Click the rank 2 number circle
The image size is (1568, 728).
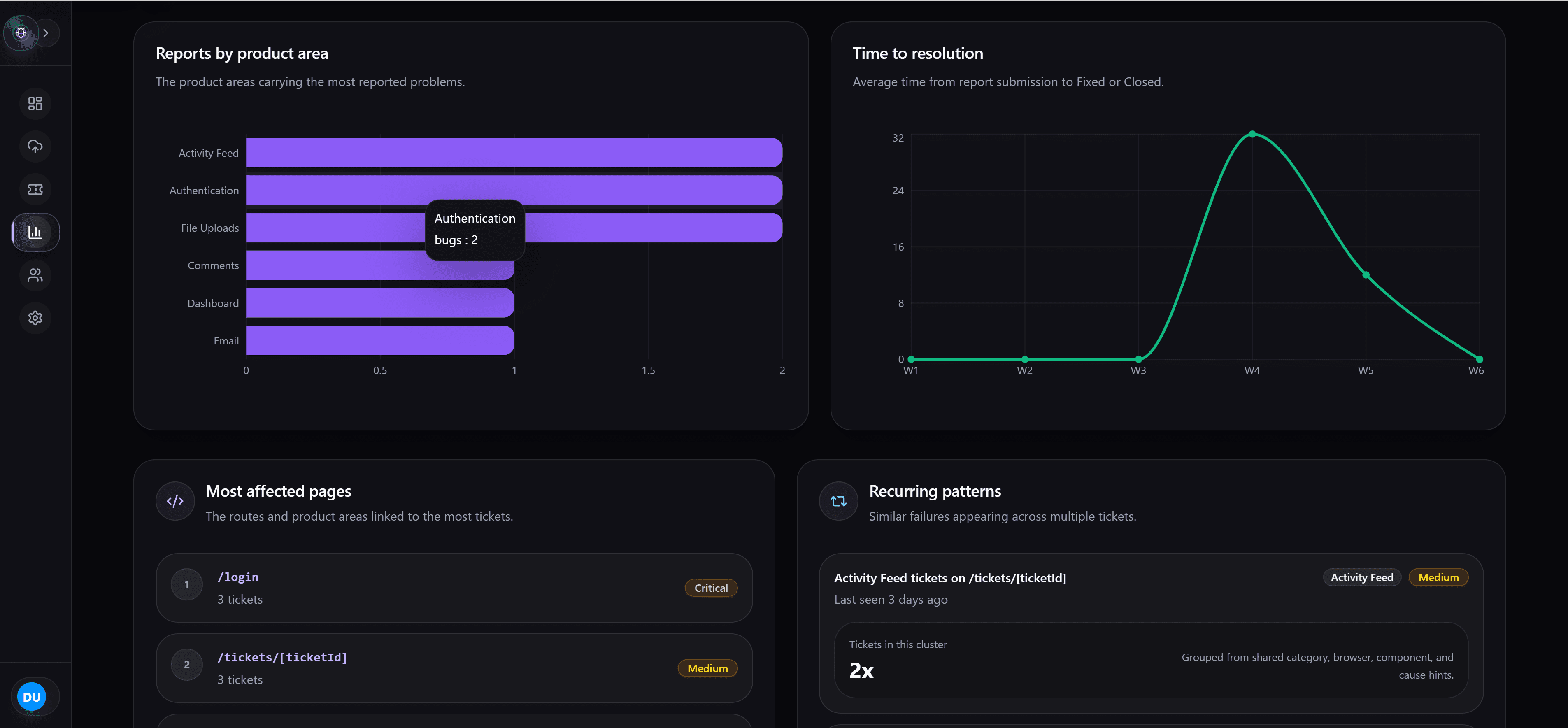(187, 665)
